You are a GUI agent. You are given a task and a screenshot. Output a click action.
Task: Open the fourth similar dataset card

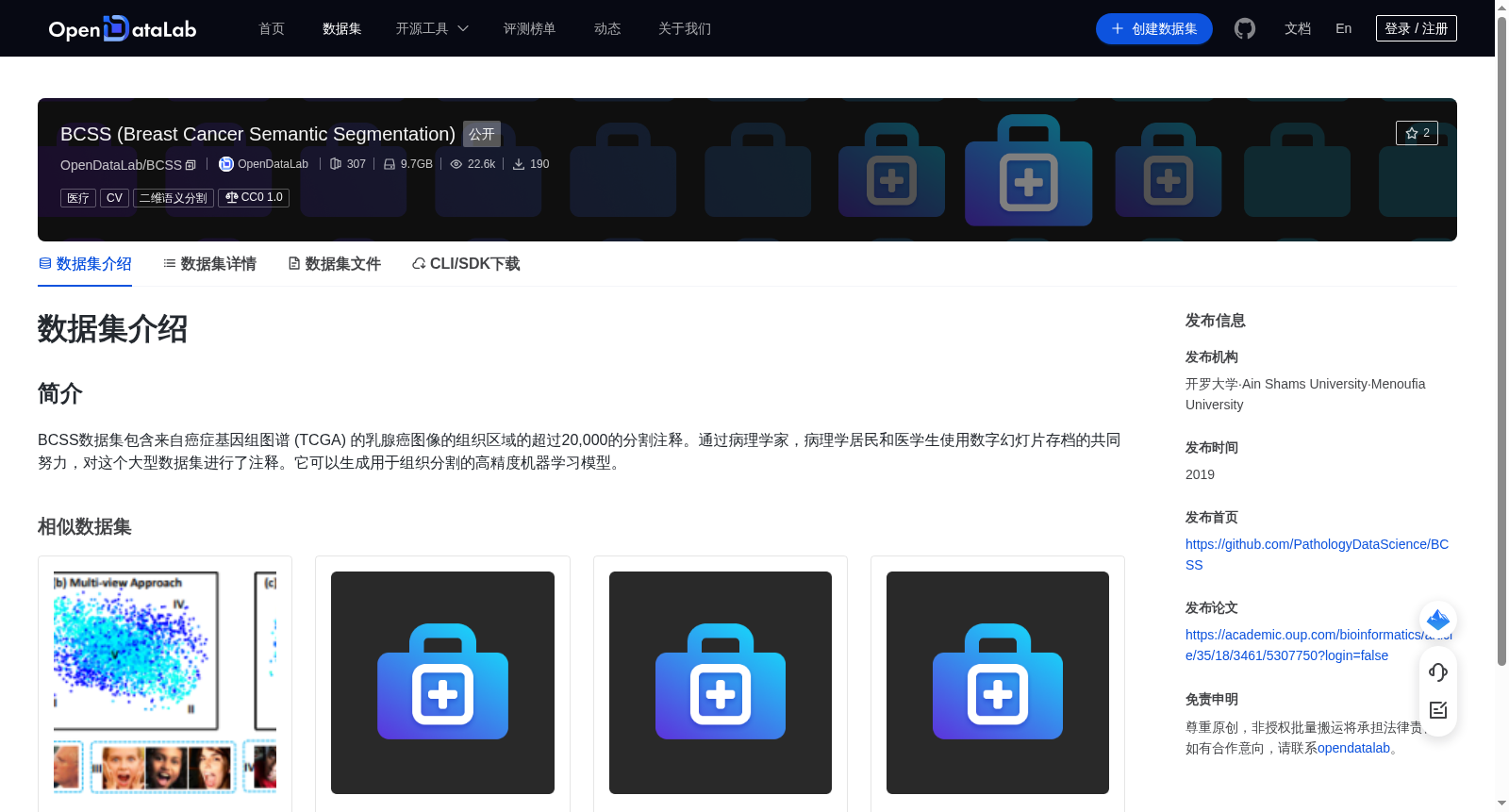coord(998,683)
